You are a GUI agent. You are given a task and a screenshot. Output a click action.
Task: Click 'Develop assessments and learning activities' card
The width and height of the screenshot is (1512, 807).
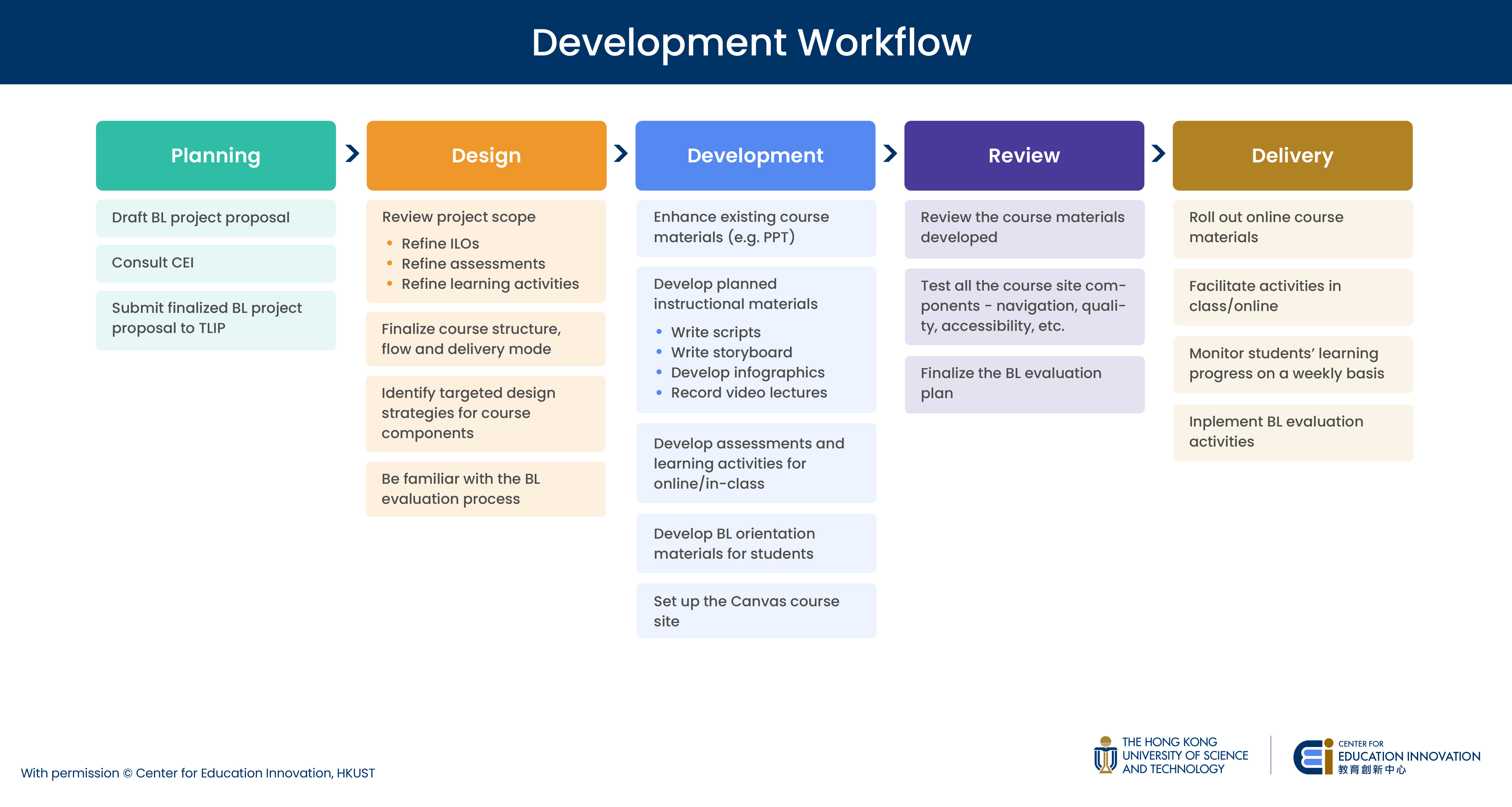(x=756, y=463)
